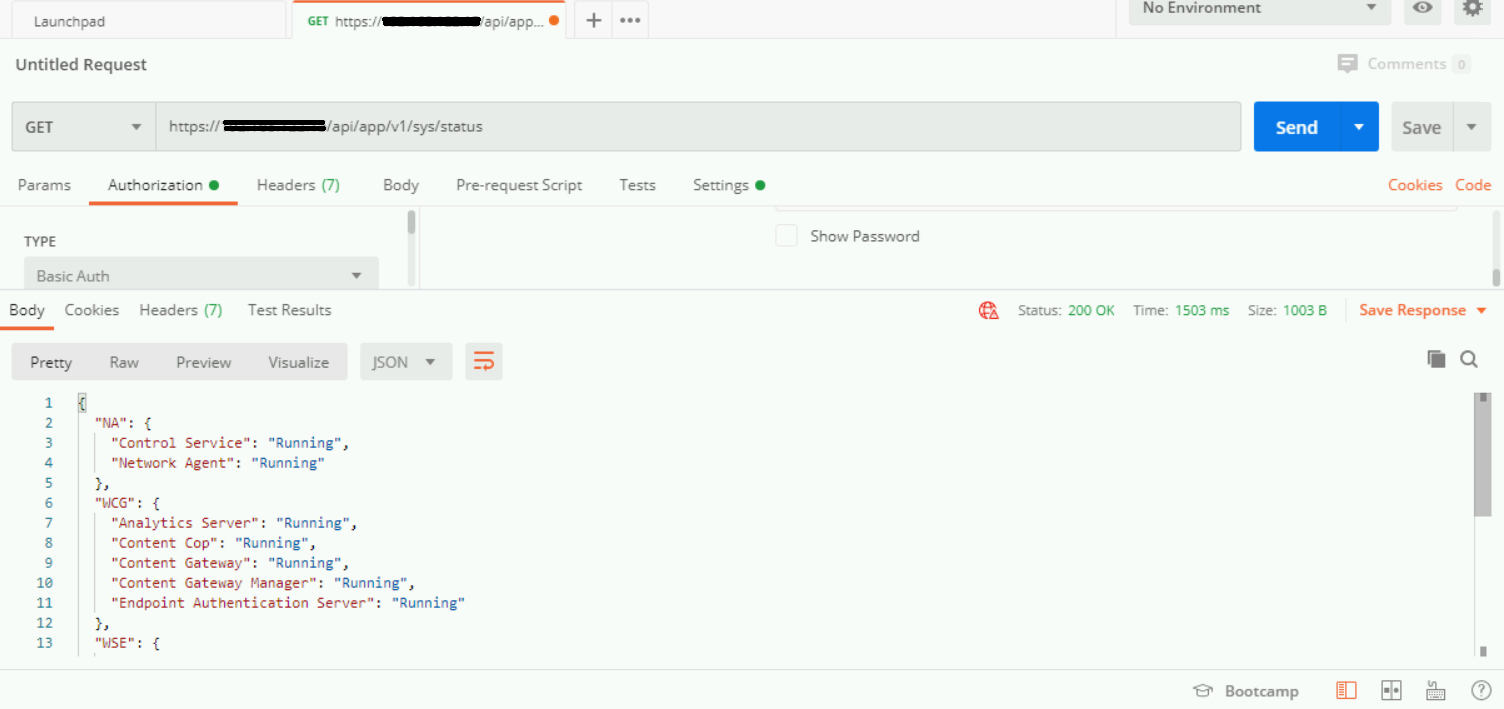Click the Send button

pyautogui.click(x=1296, y=126)
